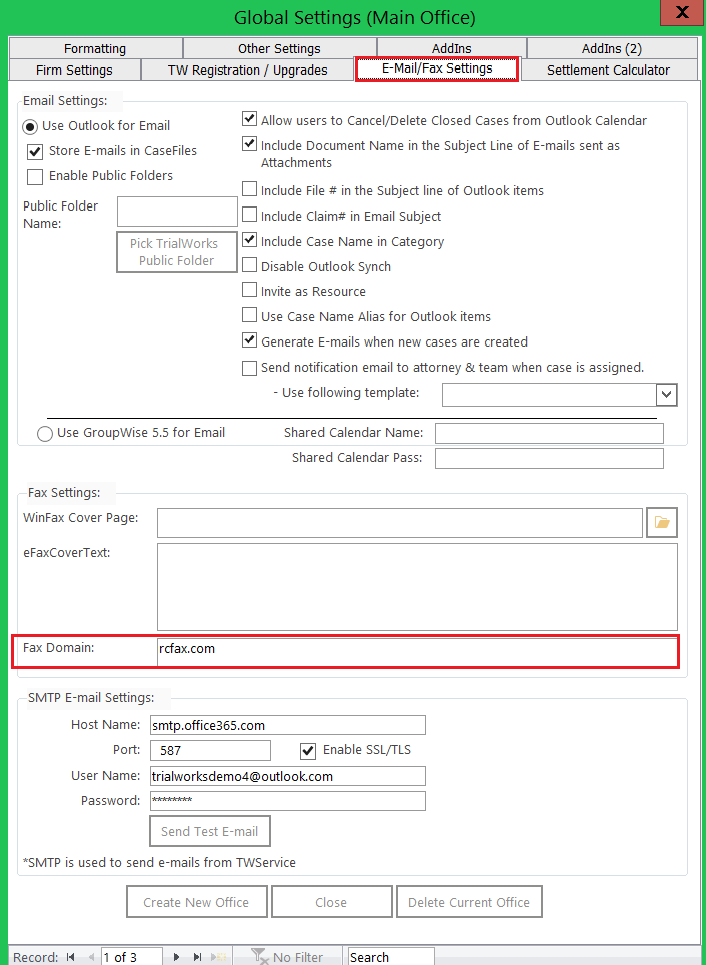This screenshot has width=706, height=965.
Task: Check Disable Outlook Synch option
Action: 249,265
